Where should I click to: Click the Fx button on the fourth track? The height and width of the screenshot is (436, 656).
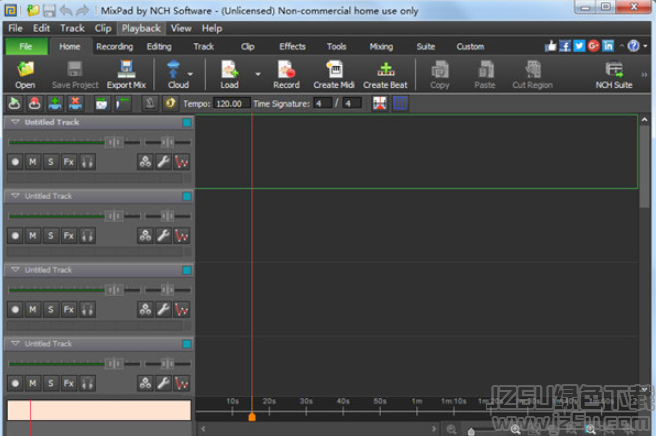[69, 383]
